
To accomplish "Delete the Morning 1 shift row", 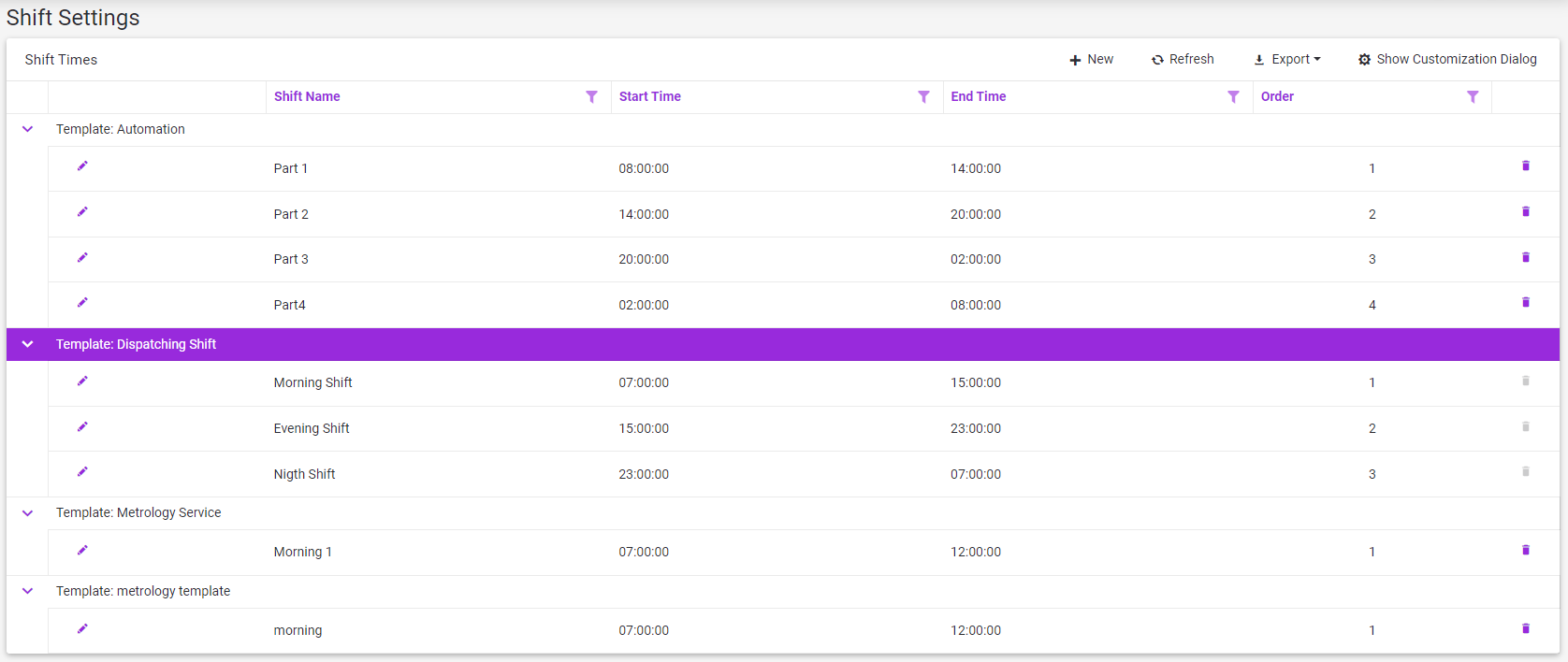I will pos(1525,551).
